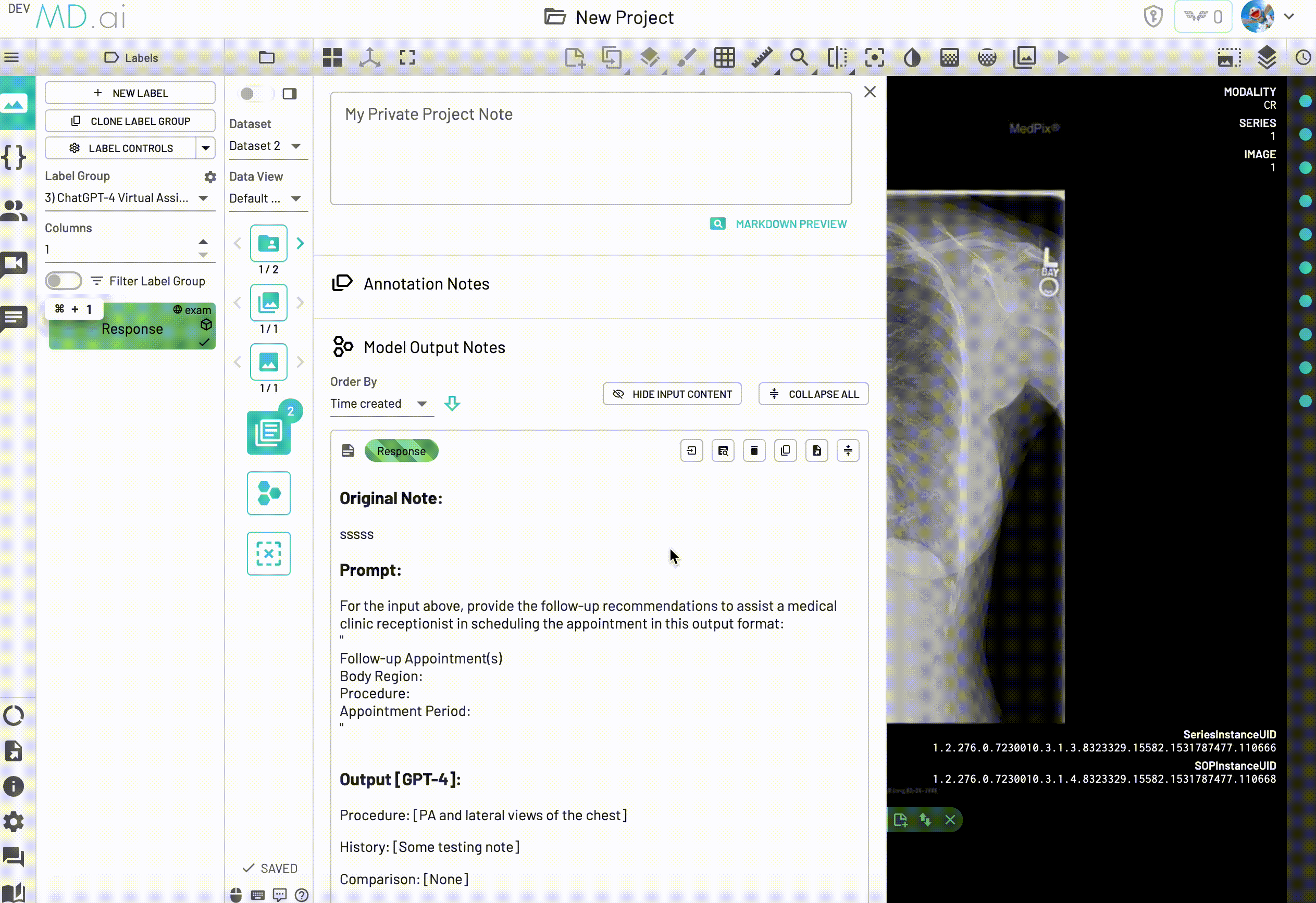
Task: Click My Private Project Note field
Action: click(591, 148)
